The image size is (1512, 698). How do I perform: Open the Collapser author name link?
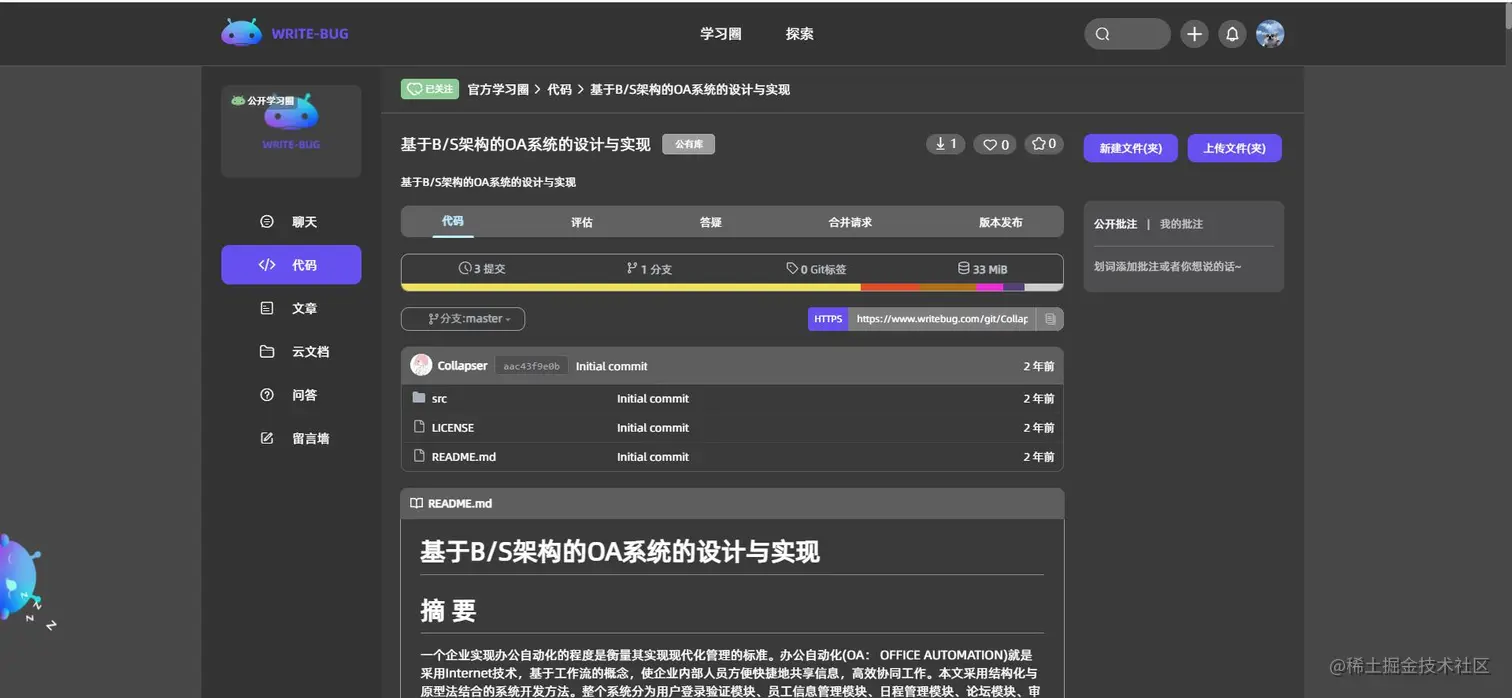click(462, 366)
